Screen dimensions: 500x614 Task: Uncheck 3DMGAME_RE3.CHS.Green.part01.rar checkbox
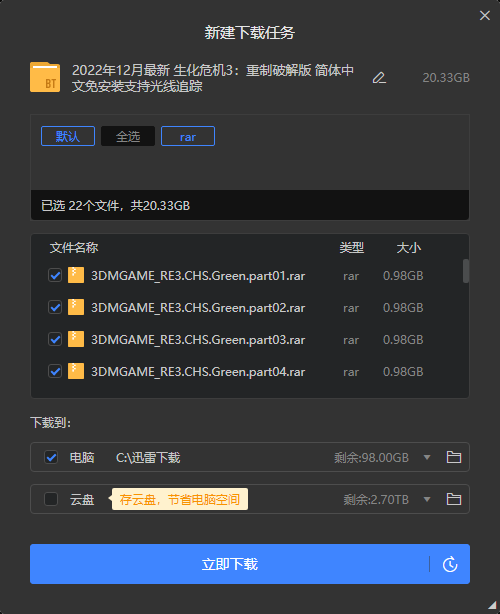tap(55, 275)
